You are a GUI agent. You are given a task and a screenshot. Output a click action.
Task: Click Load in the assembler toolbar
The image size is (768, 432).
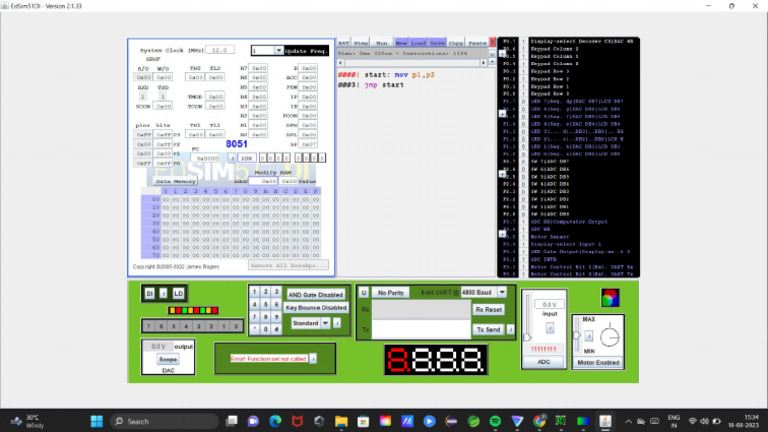(x=420, y=43)
